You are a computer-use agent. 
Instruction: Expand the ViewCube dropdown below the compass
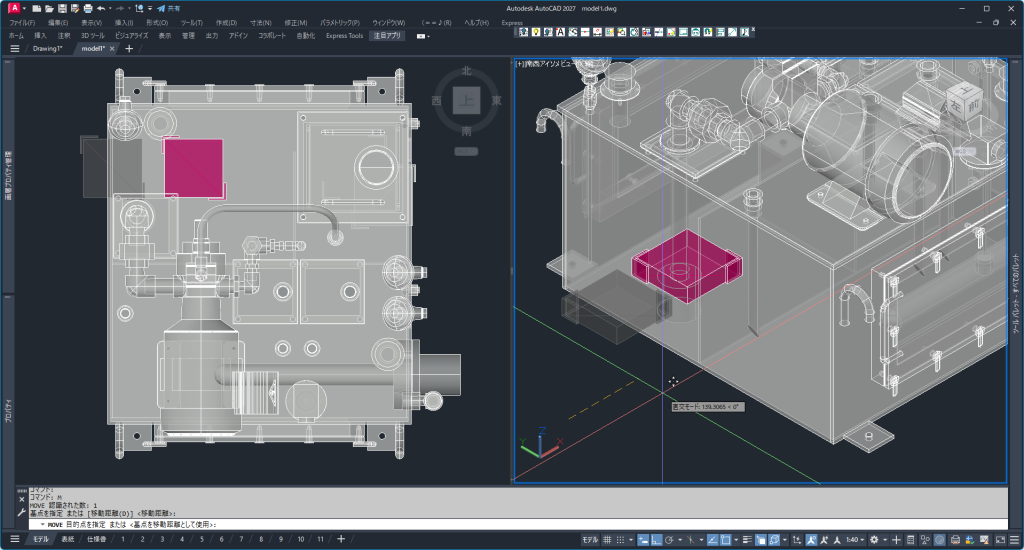pos(466,151)
